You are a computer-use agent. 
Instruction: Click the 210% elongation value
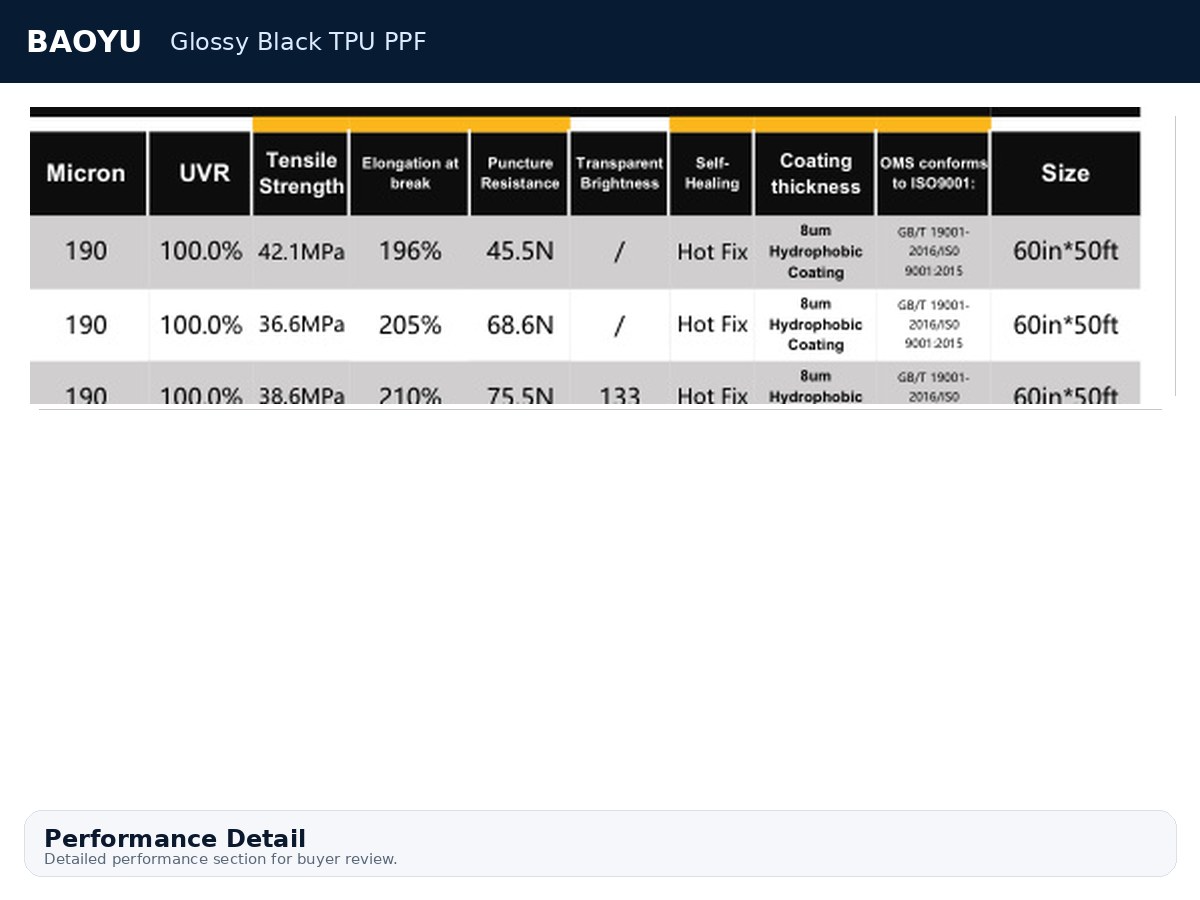(x=410, y=395)
